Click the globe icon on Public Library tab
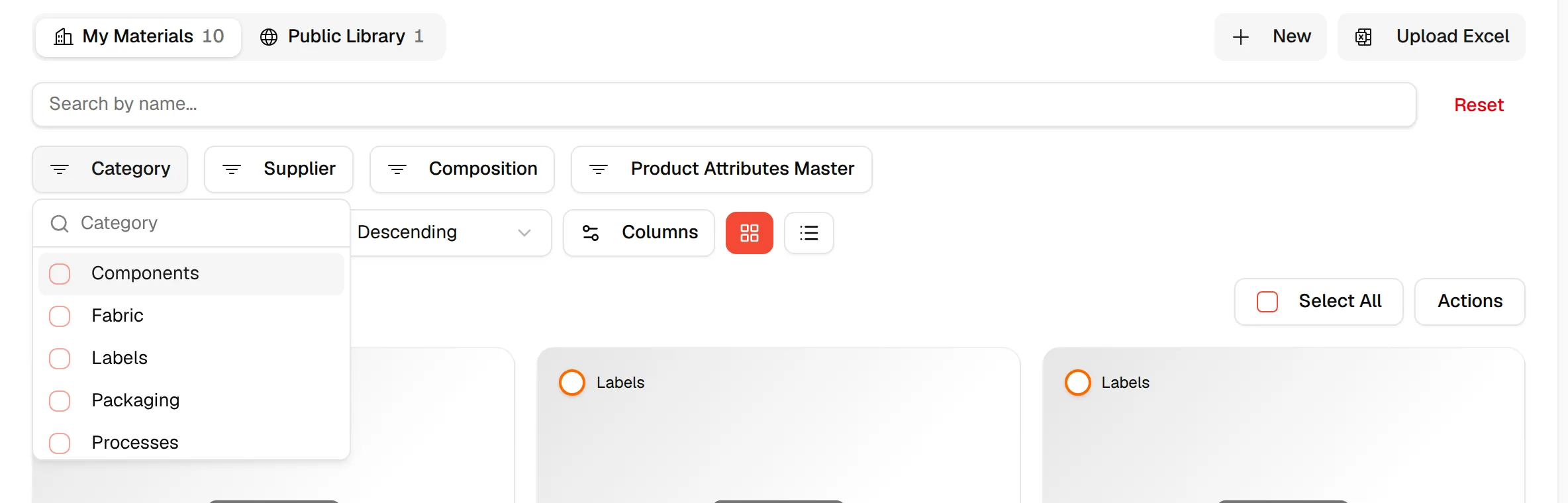Screen dimensions: 1568x503 (x=269, y=37)
